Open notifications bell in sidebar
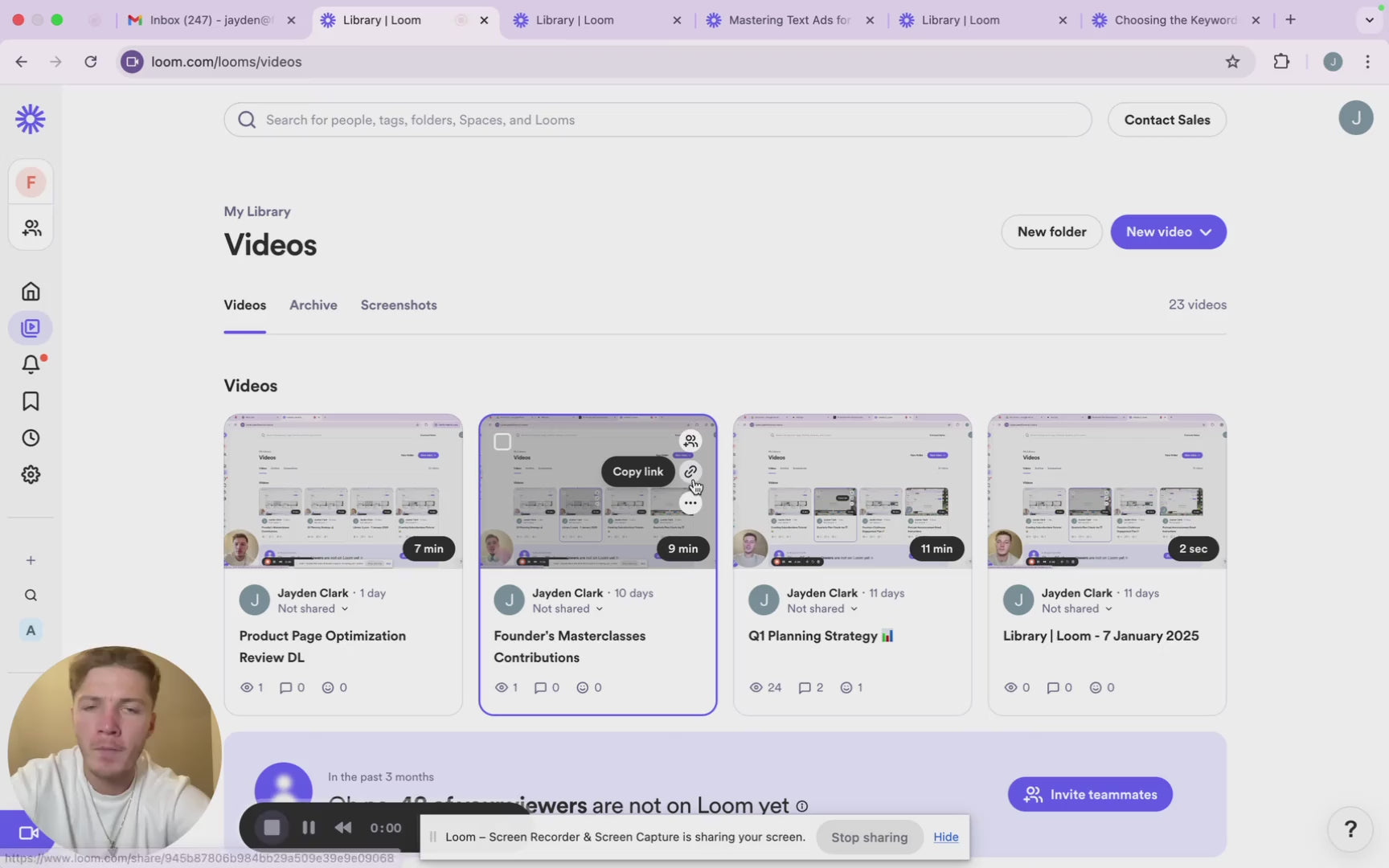Viewport: 1389px width, 868px height. [31, 364]
